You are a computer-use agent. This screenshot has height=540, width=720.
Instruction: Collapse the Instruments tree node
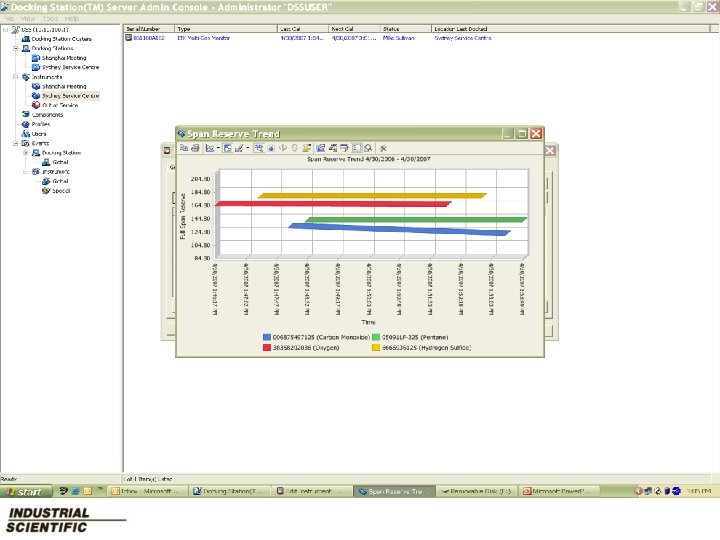16,77
